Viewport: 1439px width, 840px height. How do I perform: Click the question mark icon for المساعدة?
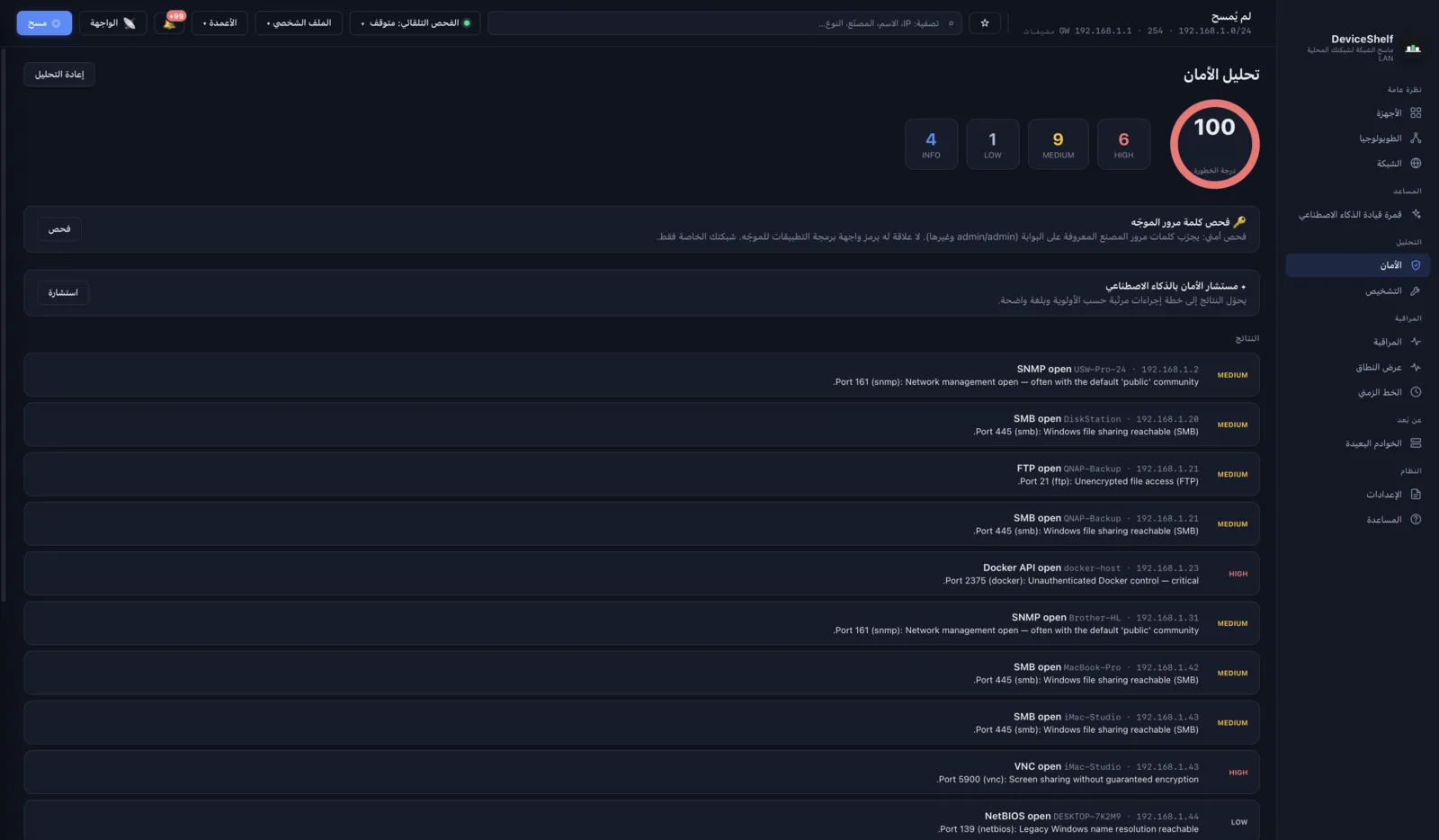coord(1416,520)
